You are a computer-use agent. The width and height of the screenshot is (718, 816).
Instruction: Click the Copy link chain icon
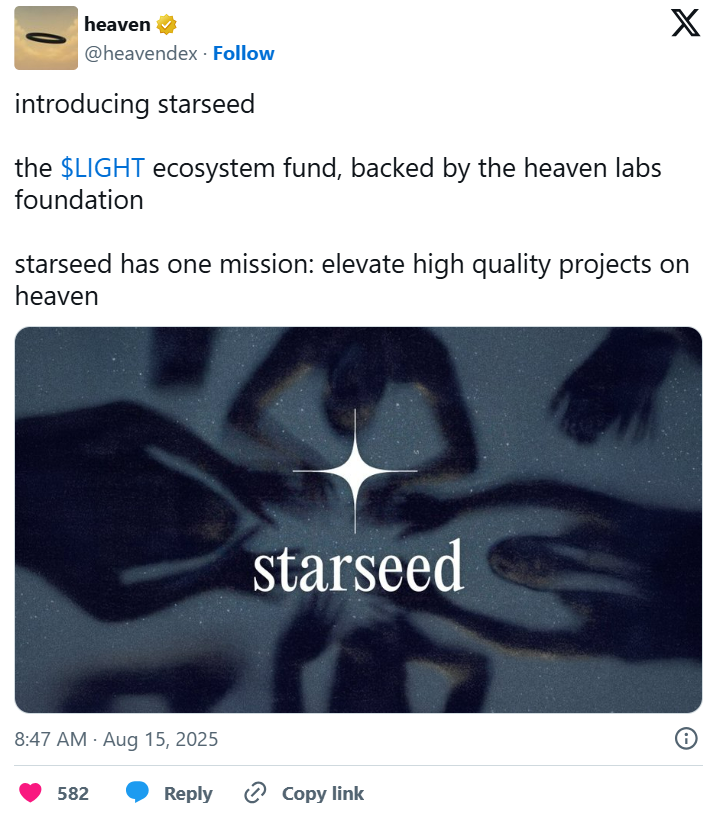(254, 792)
